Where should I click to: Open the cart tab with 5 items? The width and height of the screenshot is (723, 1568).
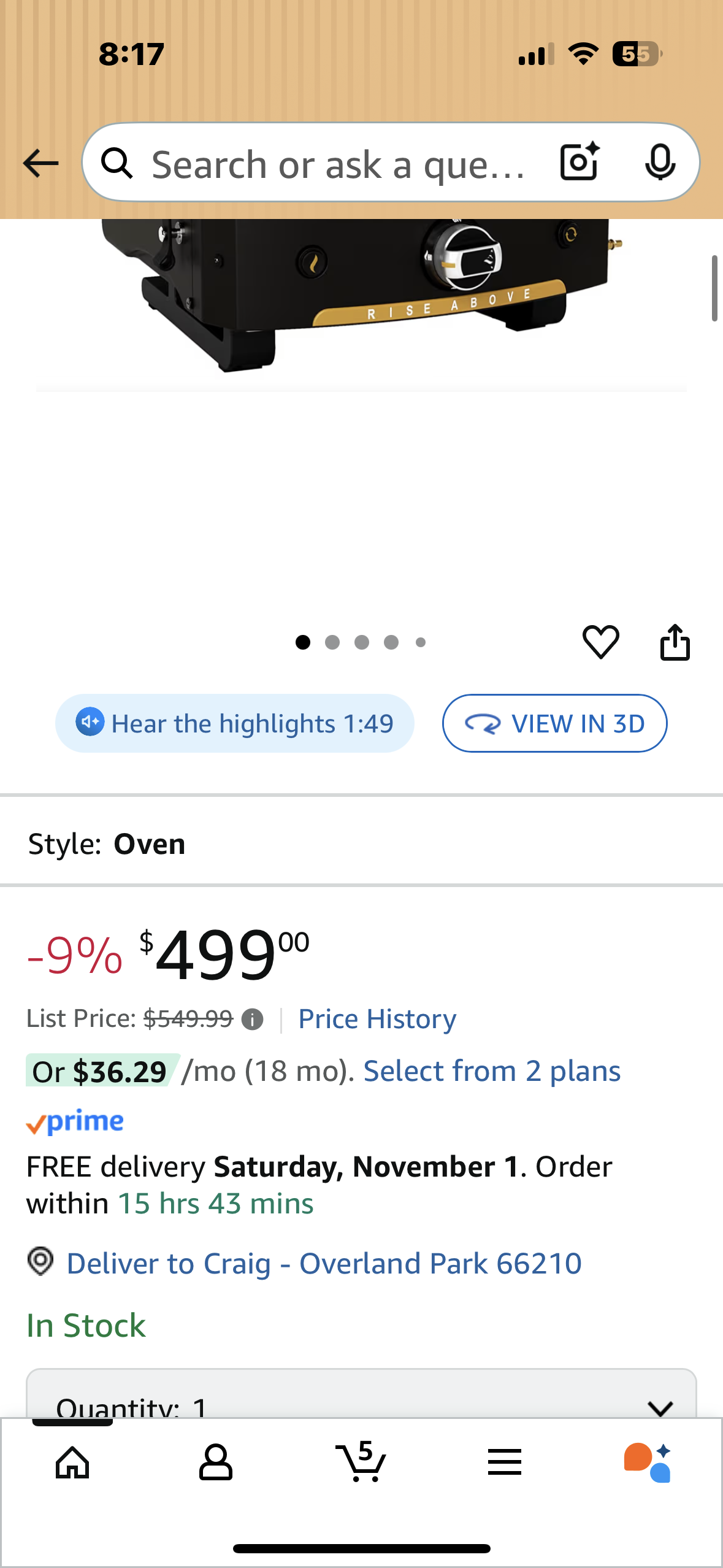[x=361, y=1462]
